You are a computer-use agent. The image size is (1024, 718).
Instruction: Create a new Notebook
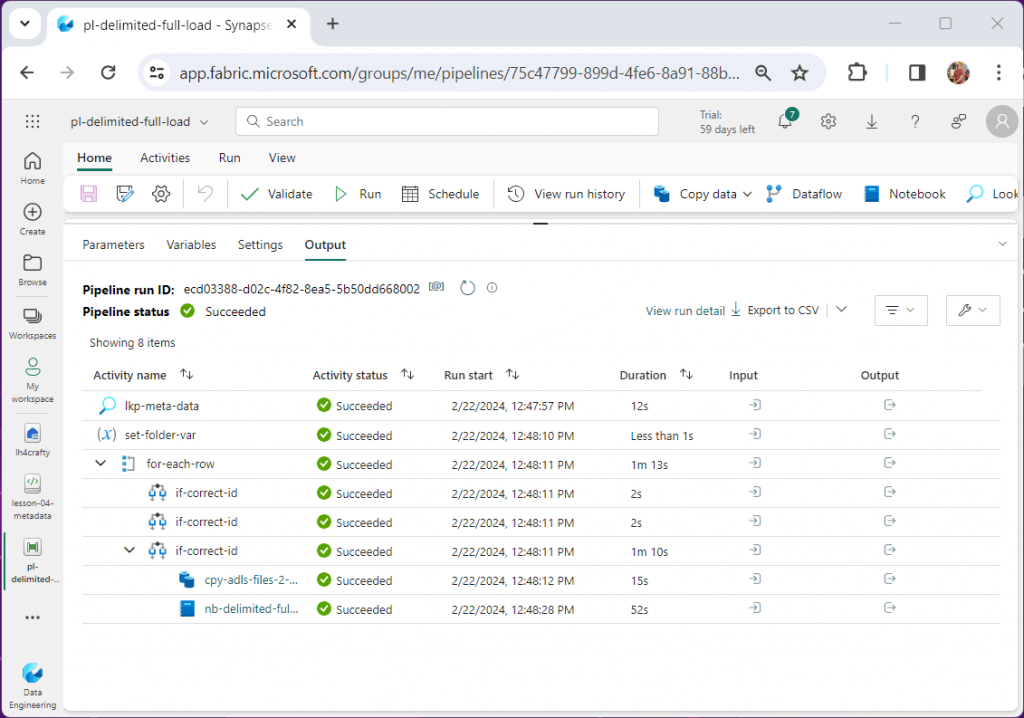[903, 193]
